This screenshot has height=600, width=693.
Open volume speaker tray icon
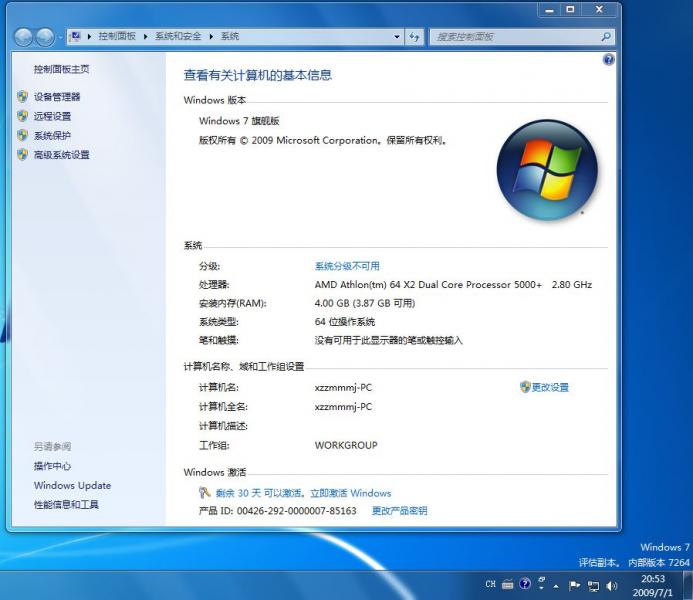[612, 586]
